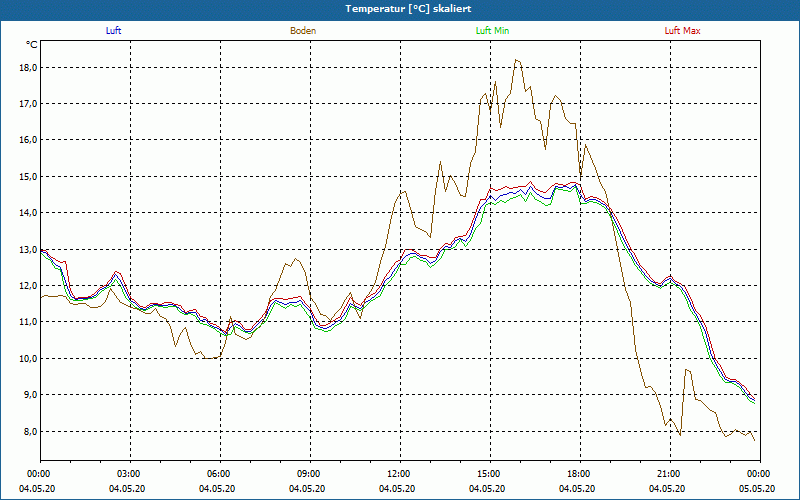Image resolution: width=800 pixels, height=500 pixels.
Task: Click the 21:00 time axis label
Action: point(670,474)
